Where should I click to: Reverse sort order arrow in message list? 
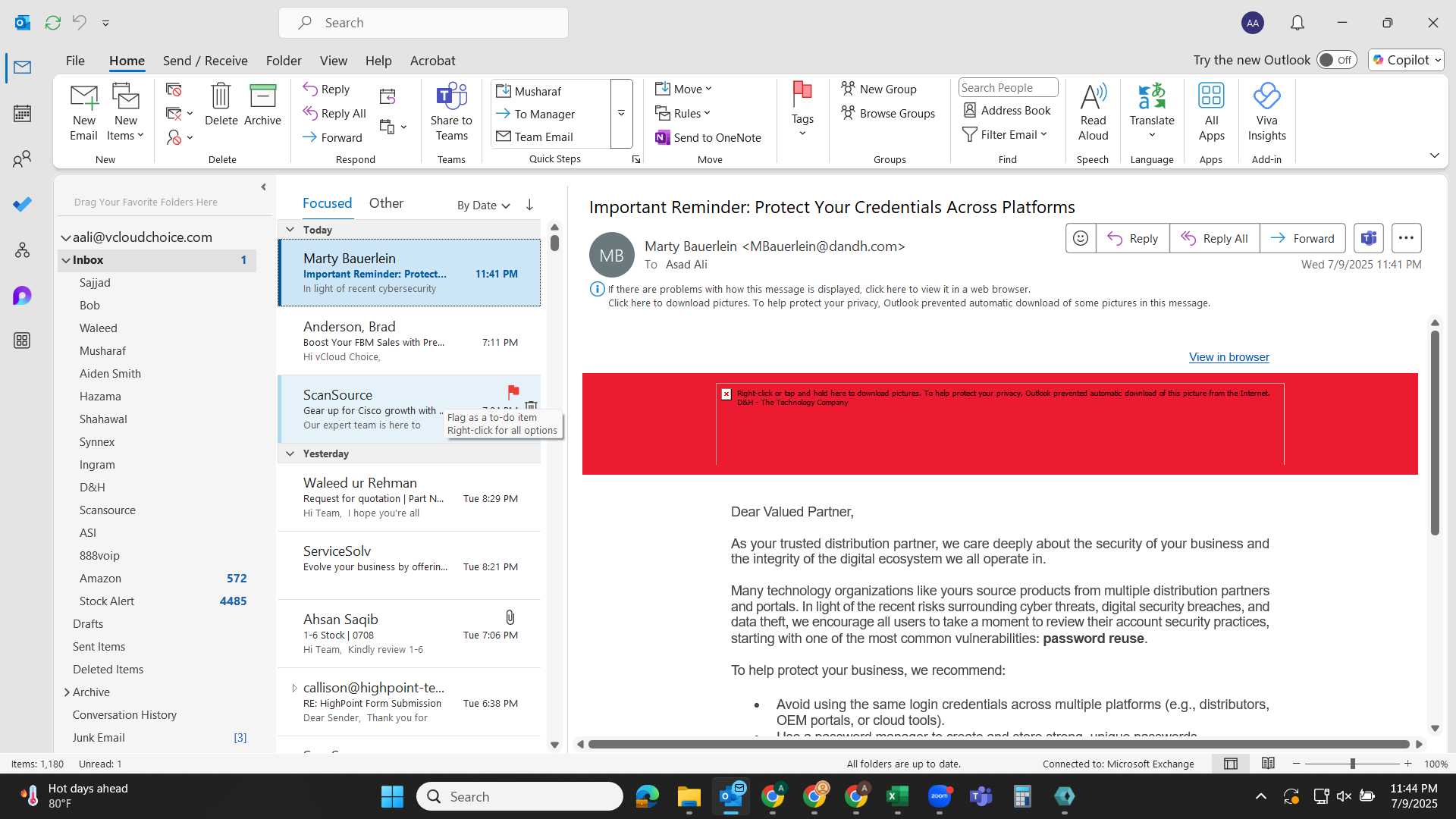pos(529,205)
